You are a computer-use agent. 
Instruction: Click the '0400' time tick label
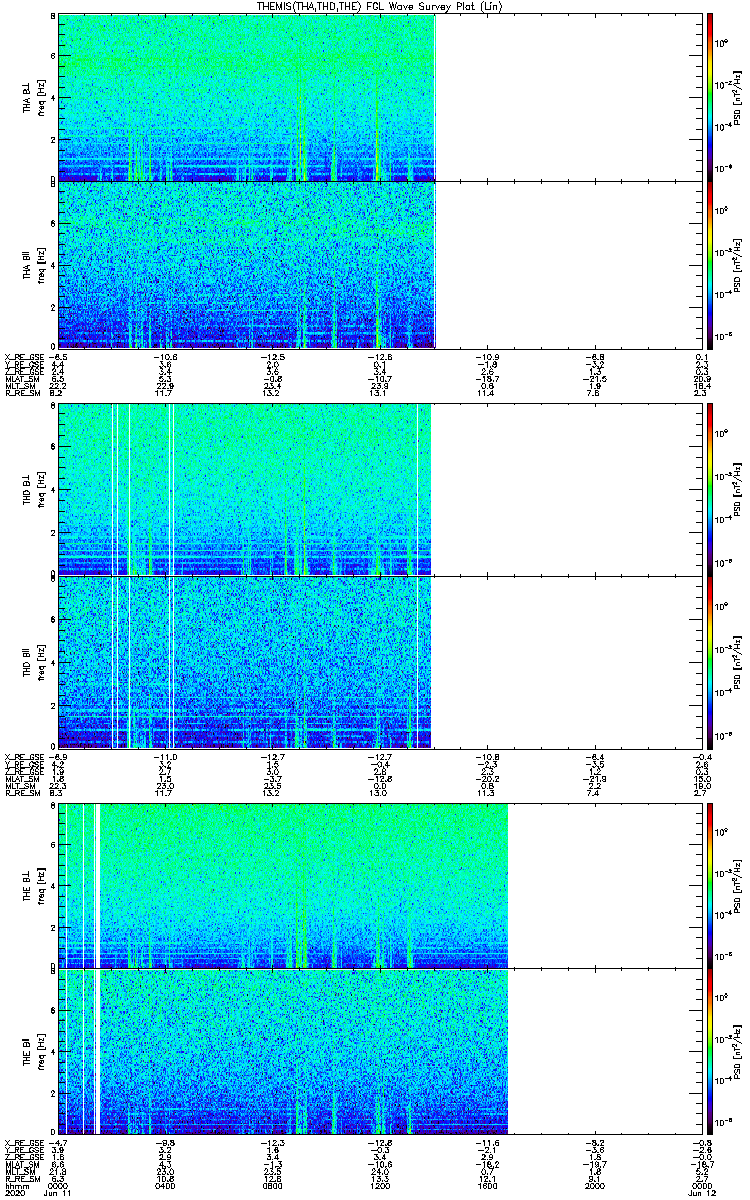(x=165, y=1186)
